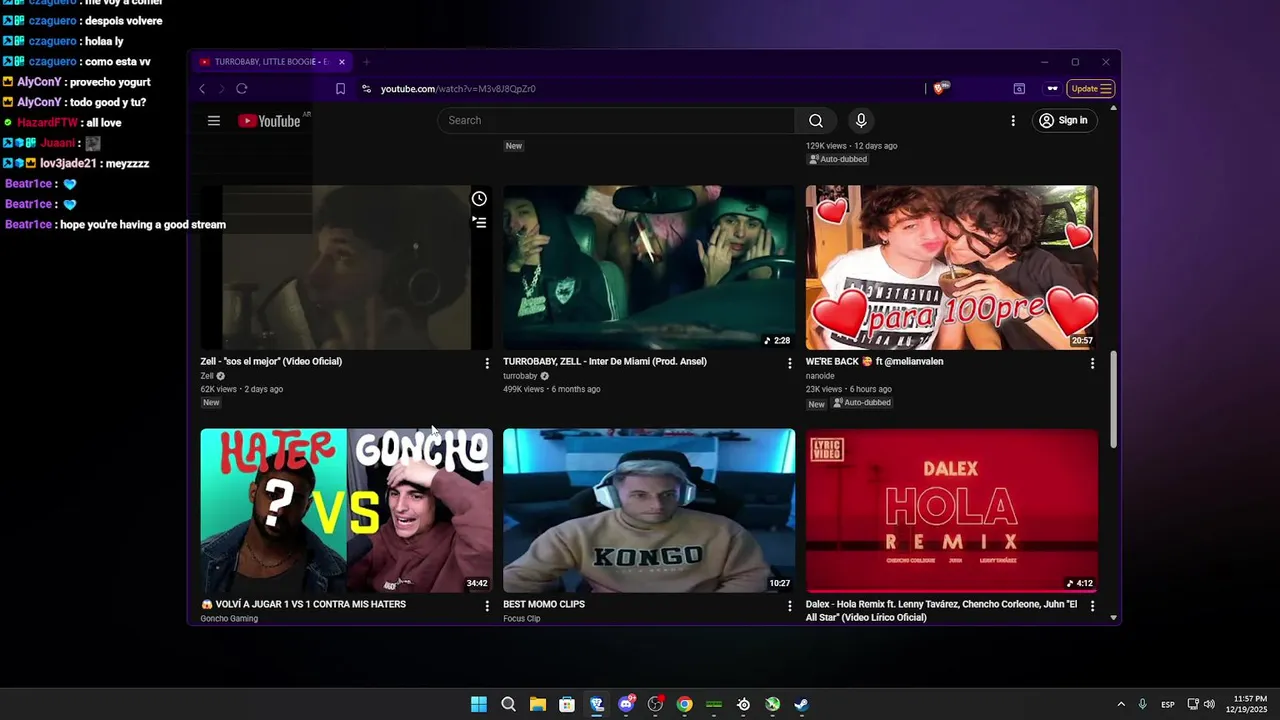Click the youtube.com address bar URL
The image size is (1280, 720).
(x=458, y=89)
